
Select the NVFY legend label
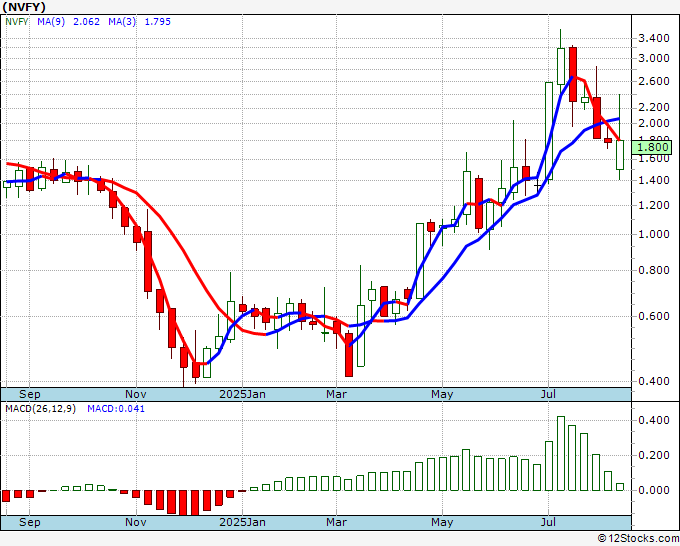click(x=16, y=21)
